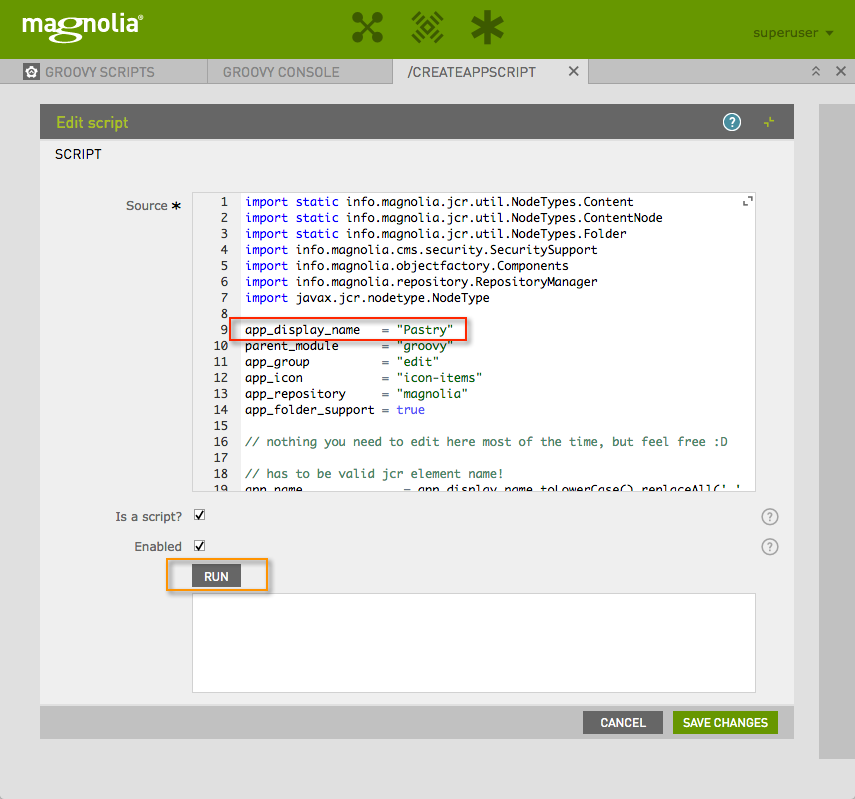Click the script output text area
This screenshot has width=855, height=799.
pos(474,643)
